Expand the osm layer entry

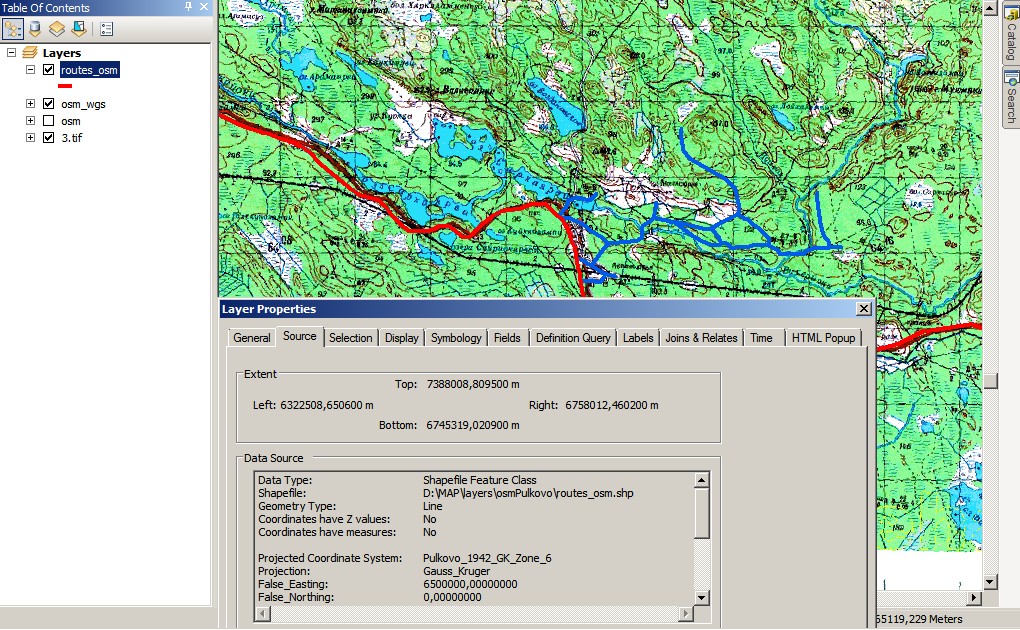click(30, 120)
